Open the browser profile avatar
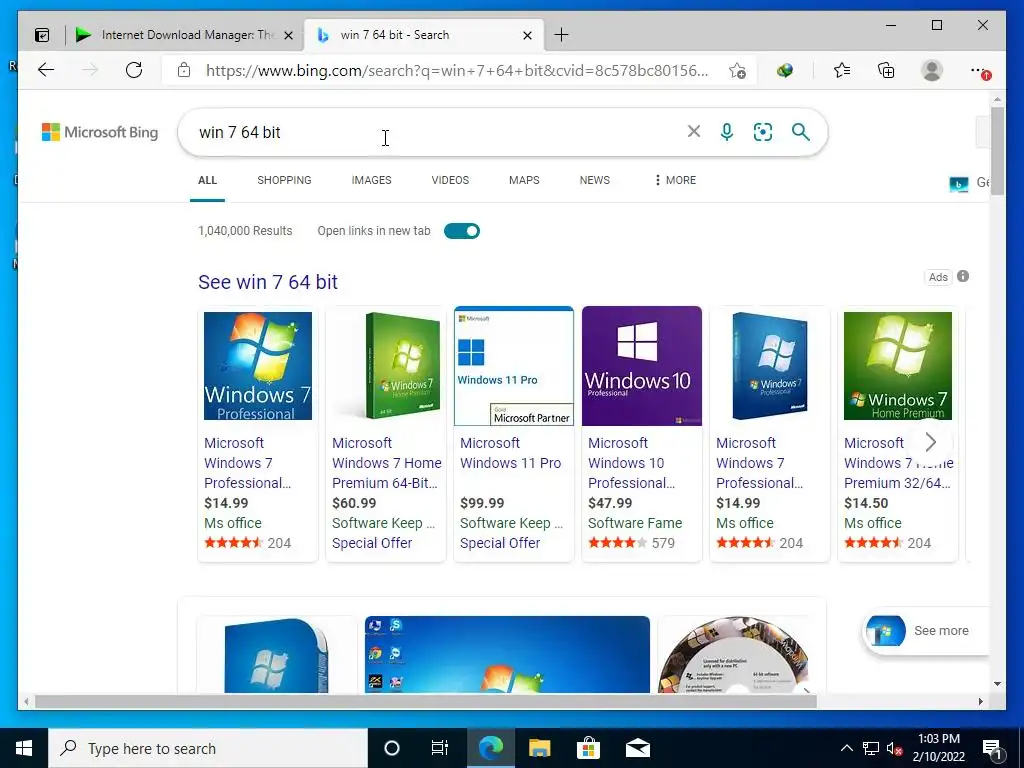Viewport: 1024px width, 768px height. pyautogui.click(x=932, y=70)
